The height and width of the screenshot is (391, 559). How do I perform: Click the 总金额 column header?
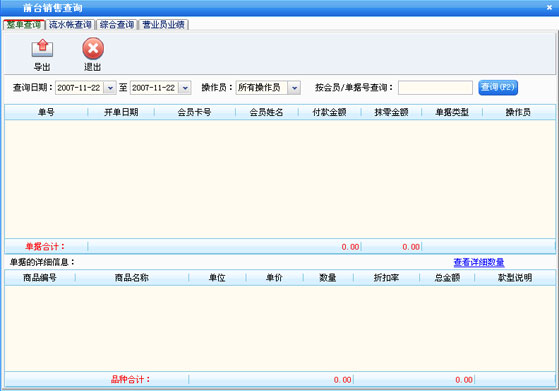pyautogui.click(x=447, y=278)
